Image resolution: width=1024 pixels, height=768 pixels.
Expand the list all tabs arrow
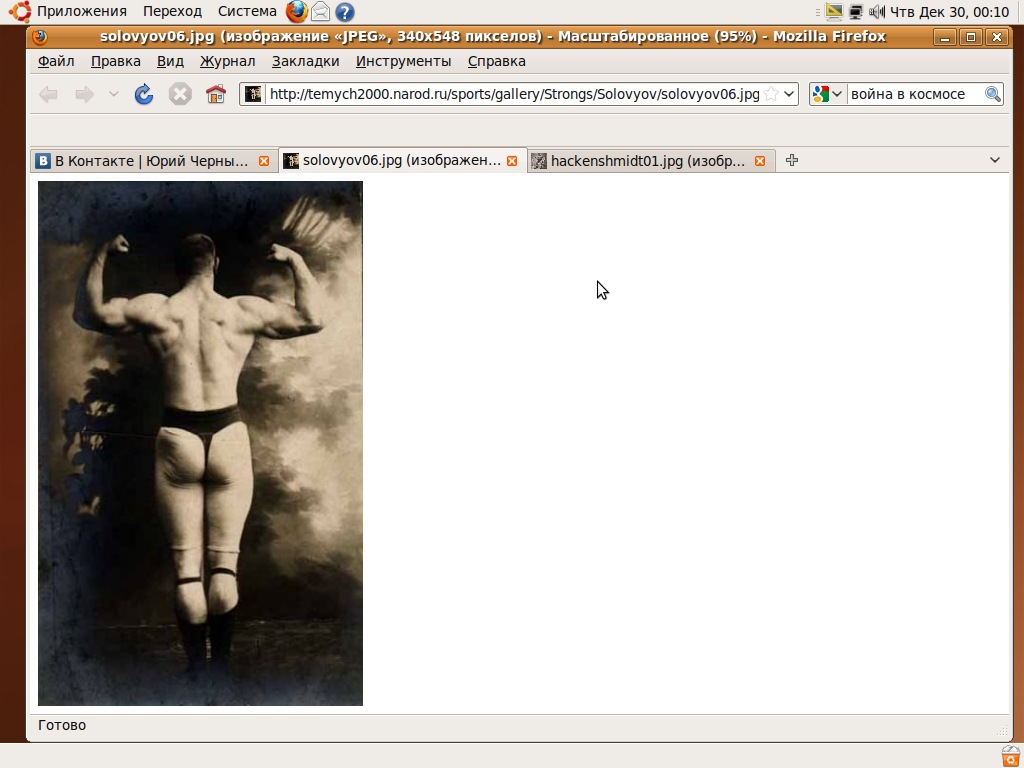click(x=994, y=160)
